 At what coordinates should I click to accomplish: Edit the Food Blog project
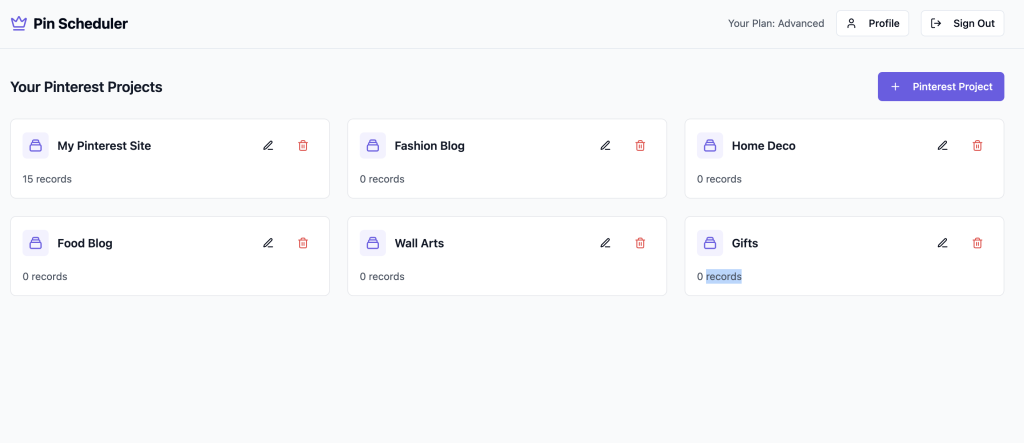pyautogui.click(x=268, y=243)
